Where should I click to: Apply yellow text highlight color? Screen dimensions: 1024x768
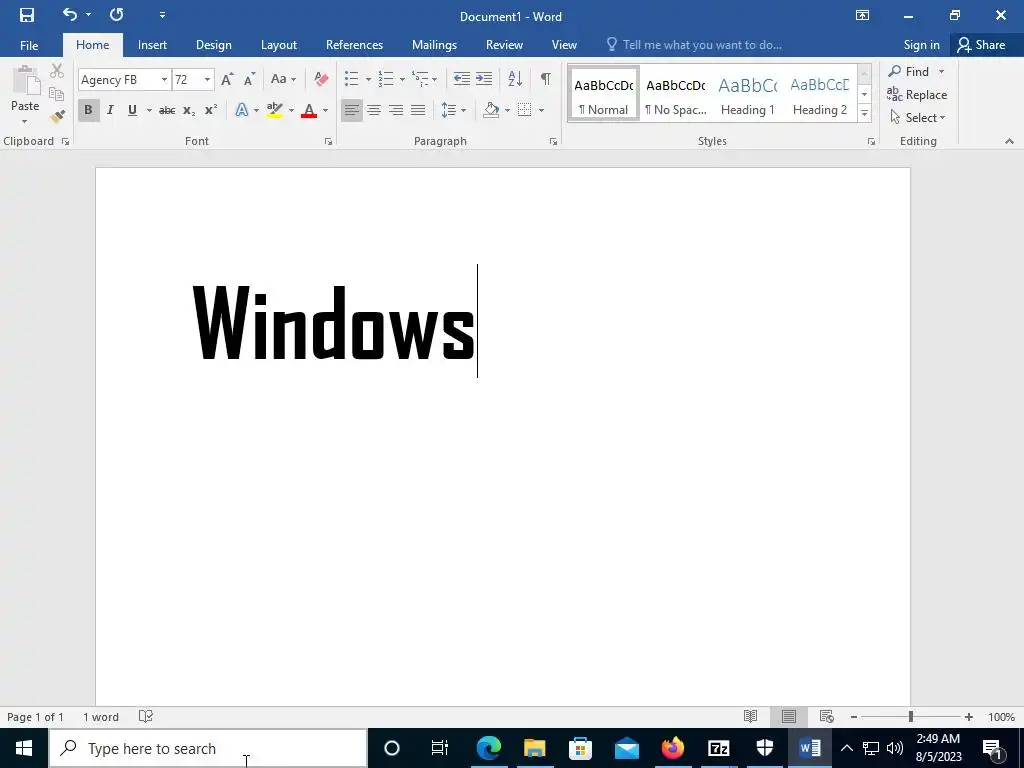click(275, 110)
